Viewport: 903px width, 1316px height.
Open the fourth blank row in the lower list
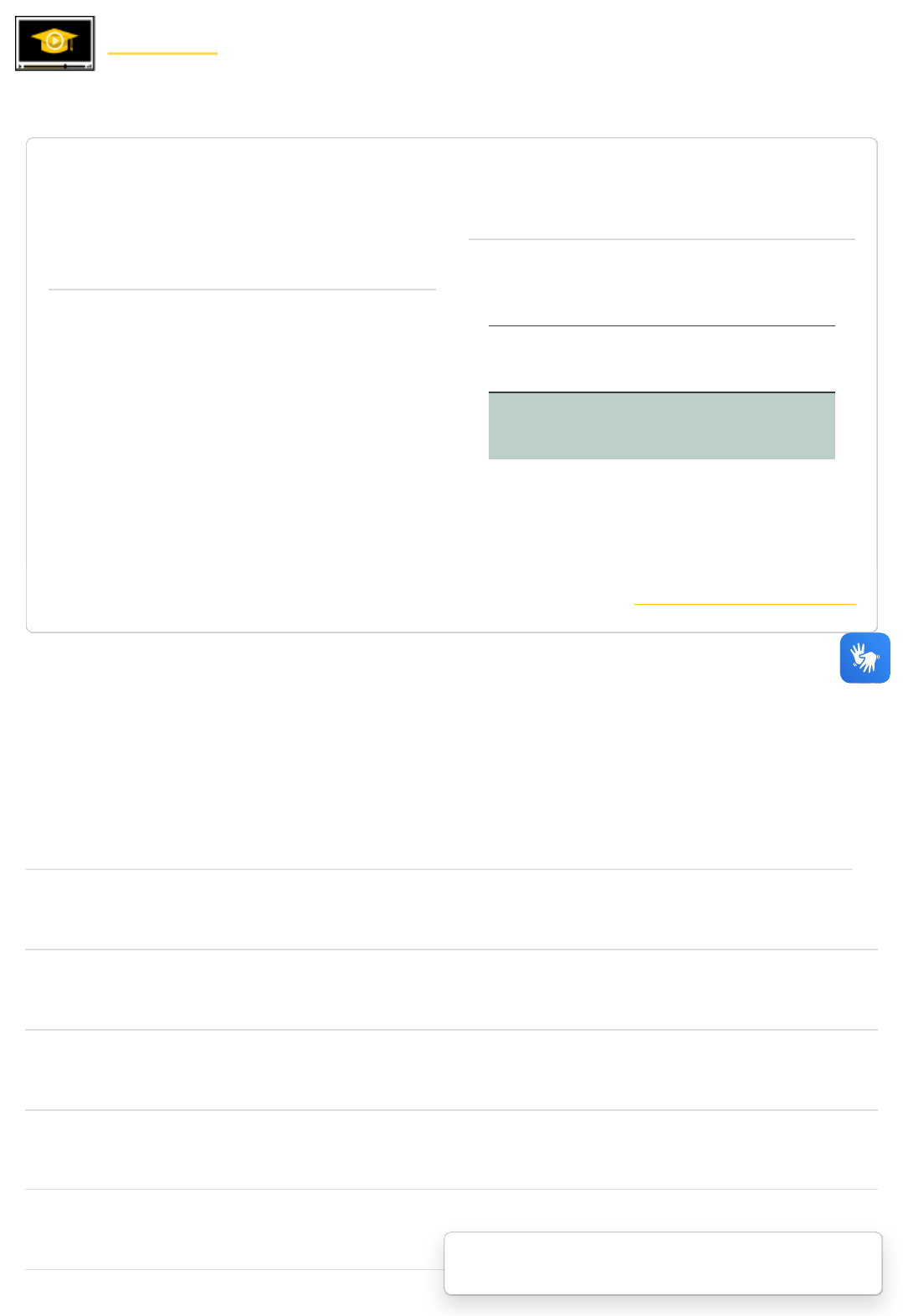(x=451, y=1150)
